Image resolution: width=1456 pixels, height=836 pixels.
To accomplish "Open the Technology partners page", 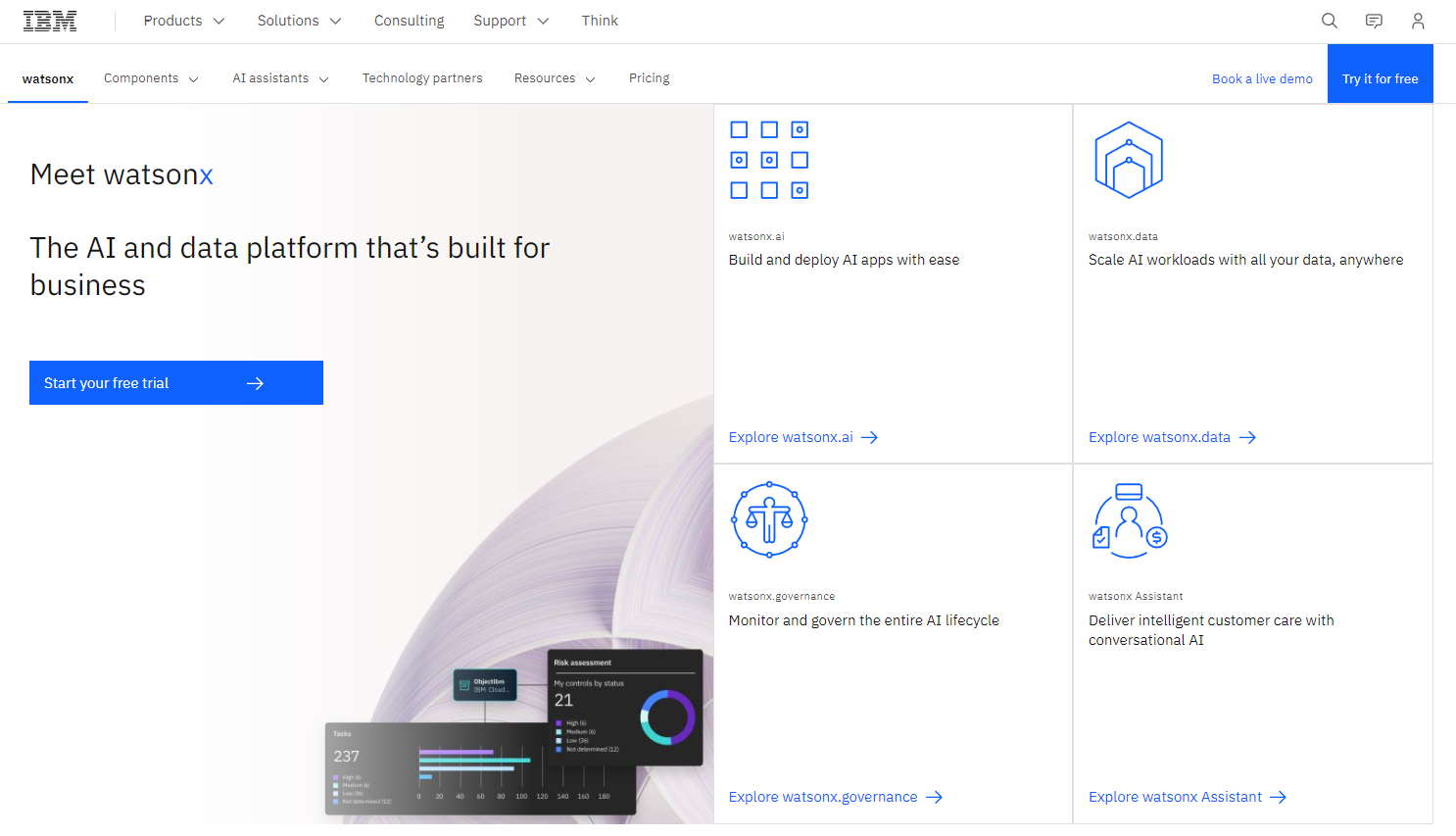I will (x=422, y=78).
